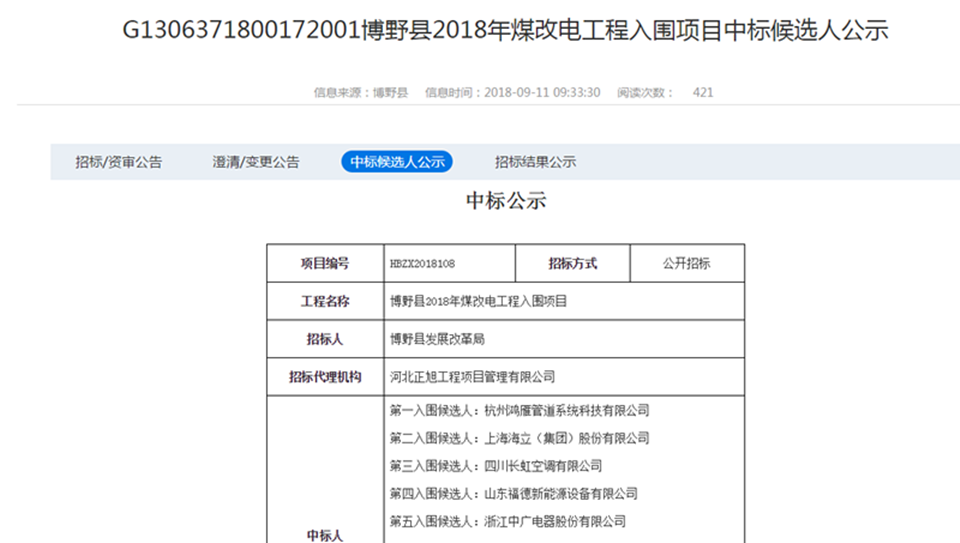The image size is (960, 543).
Task: Click the 工程名称 label cell
Action: tap(325, 301)
